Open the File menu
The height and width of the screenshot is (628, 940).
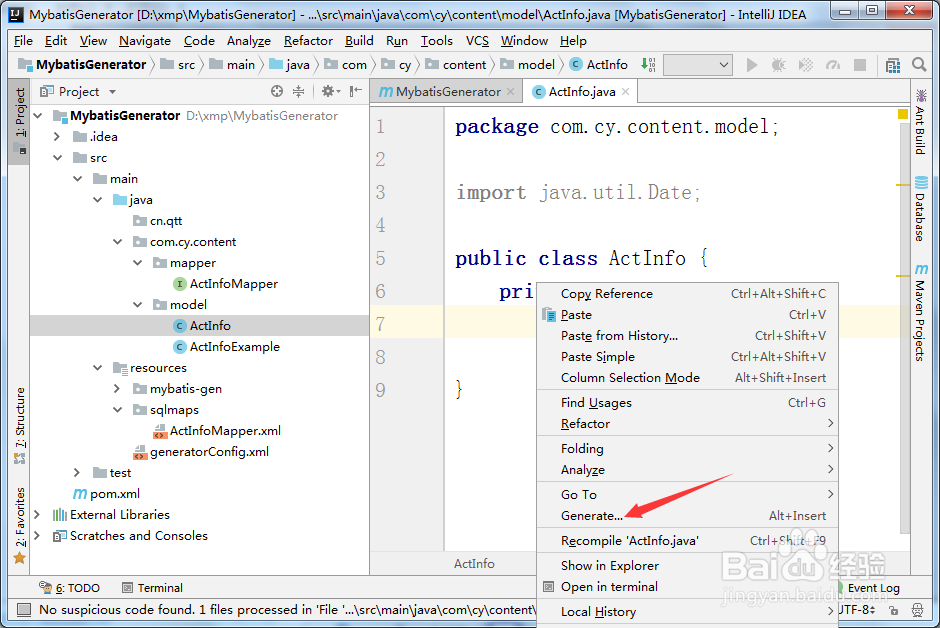[23, 41]
